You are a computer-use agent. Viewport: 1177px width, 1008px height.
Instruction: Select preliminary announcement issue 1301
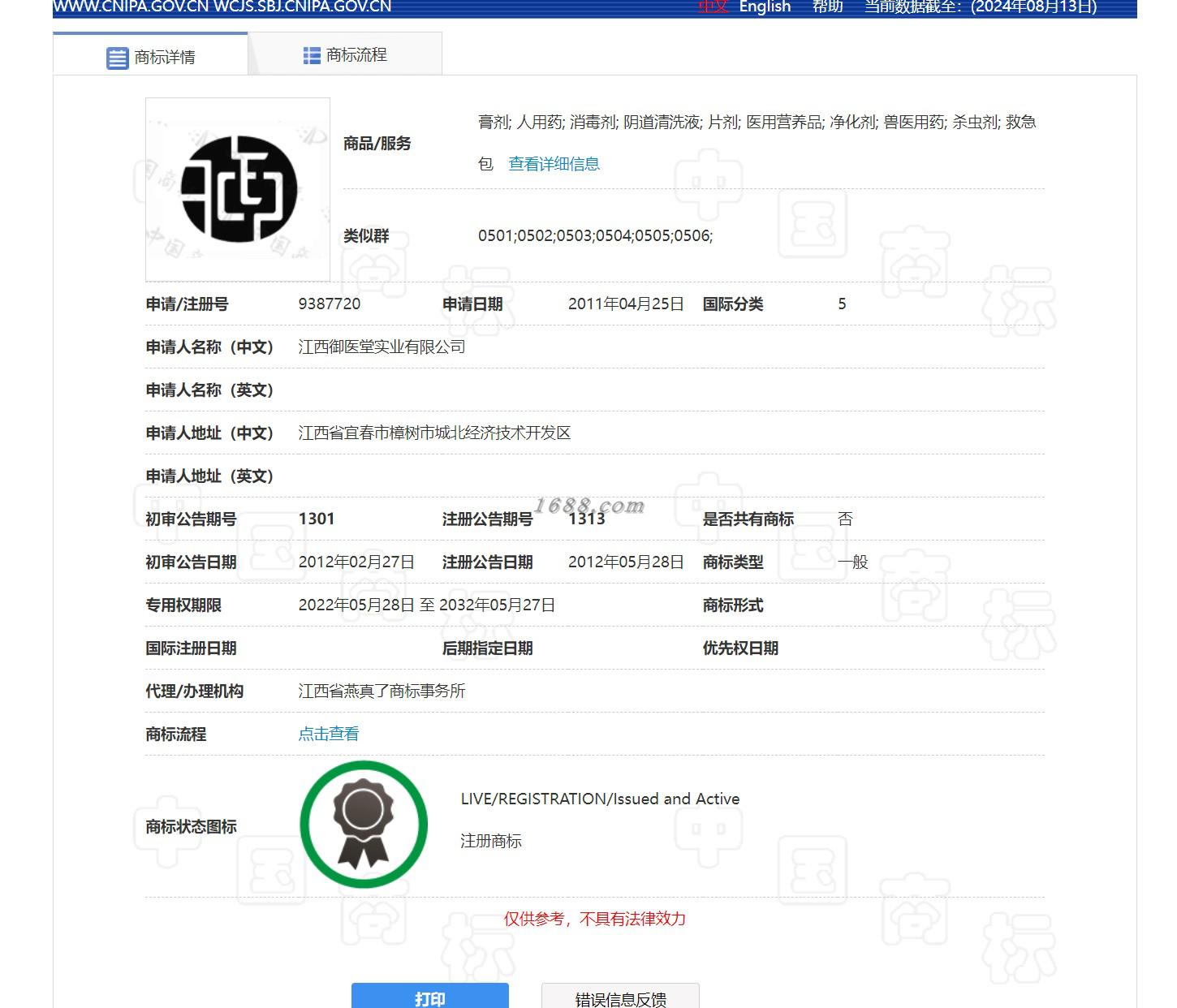[317, 519]
